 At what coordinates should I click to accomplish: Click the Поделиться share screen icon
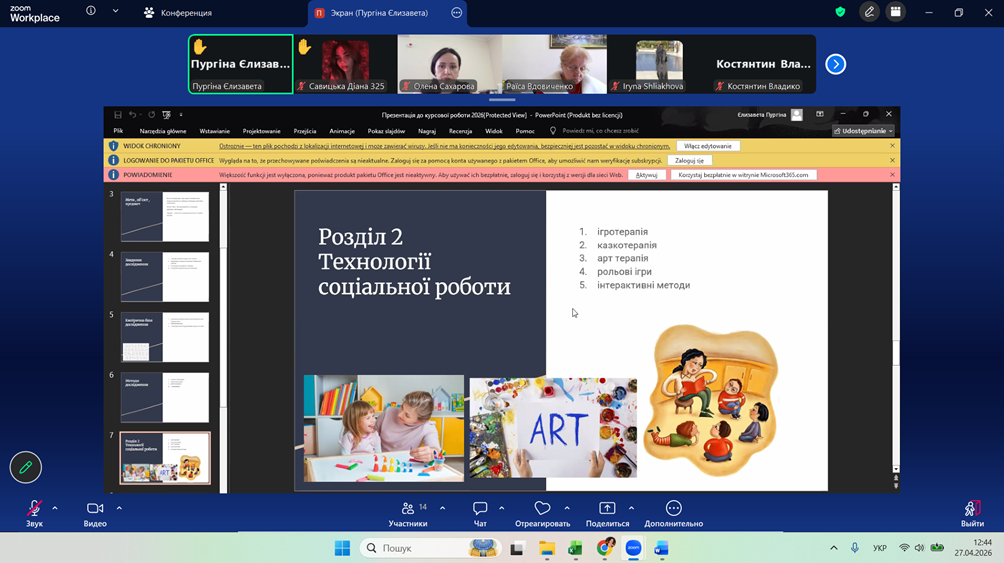tap(607, 509)
